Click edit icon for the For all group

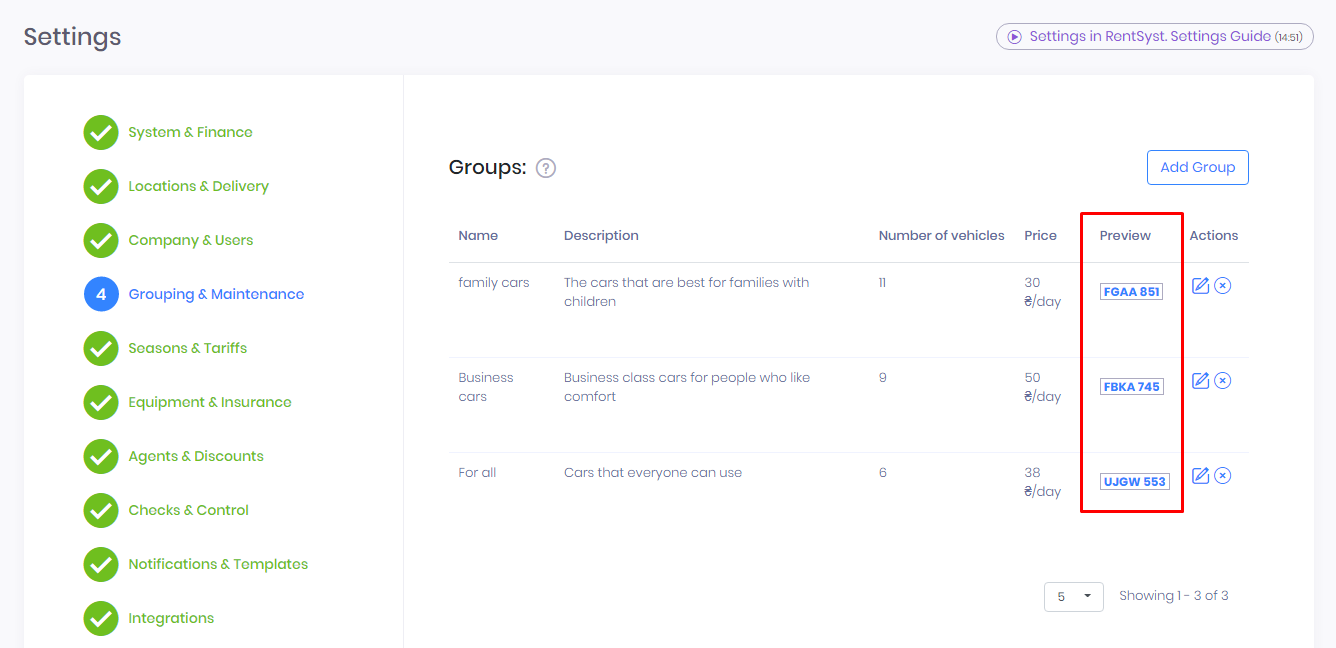pyautogui.click(x=1201, y=476)
